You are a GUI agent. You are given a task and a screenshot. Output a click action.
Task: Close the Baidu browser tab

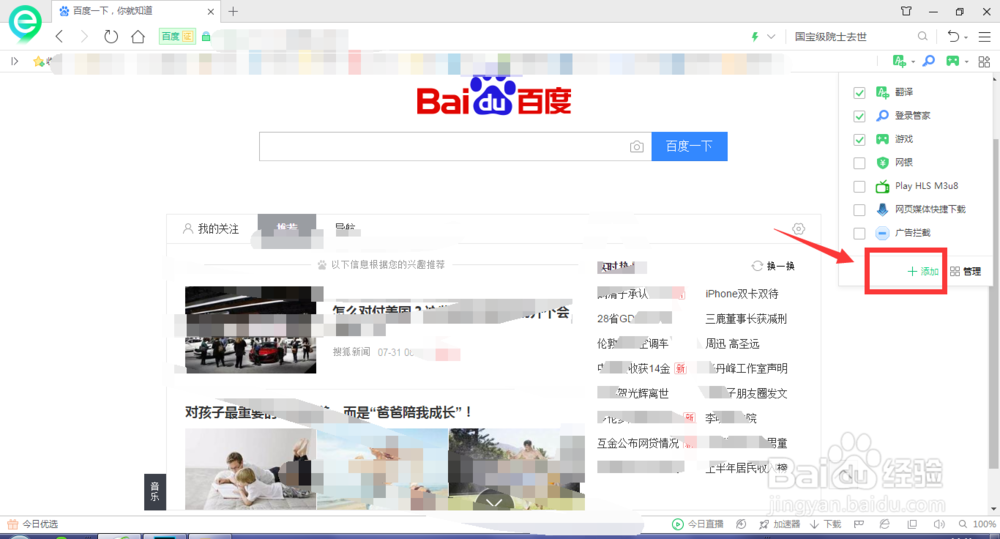coord(210,11)
